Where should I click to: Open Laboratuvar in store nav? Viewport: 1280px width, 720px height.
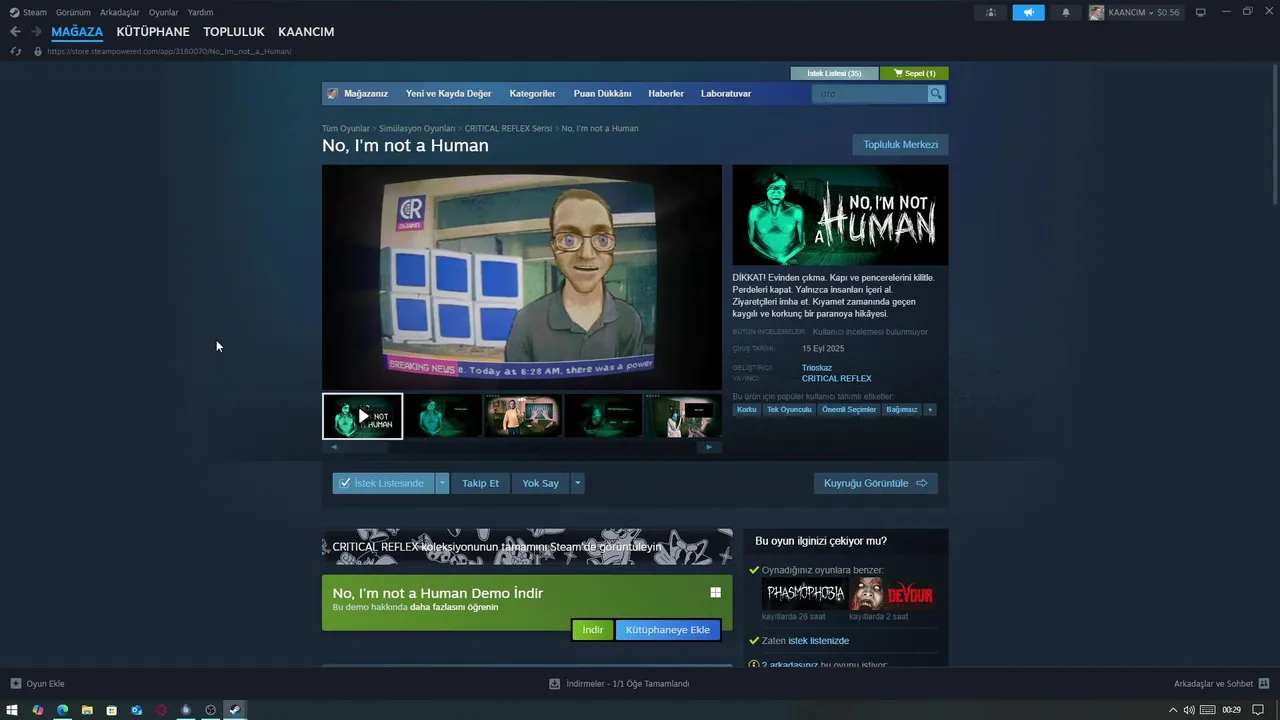(x=726, y=94)
